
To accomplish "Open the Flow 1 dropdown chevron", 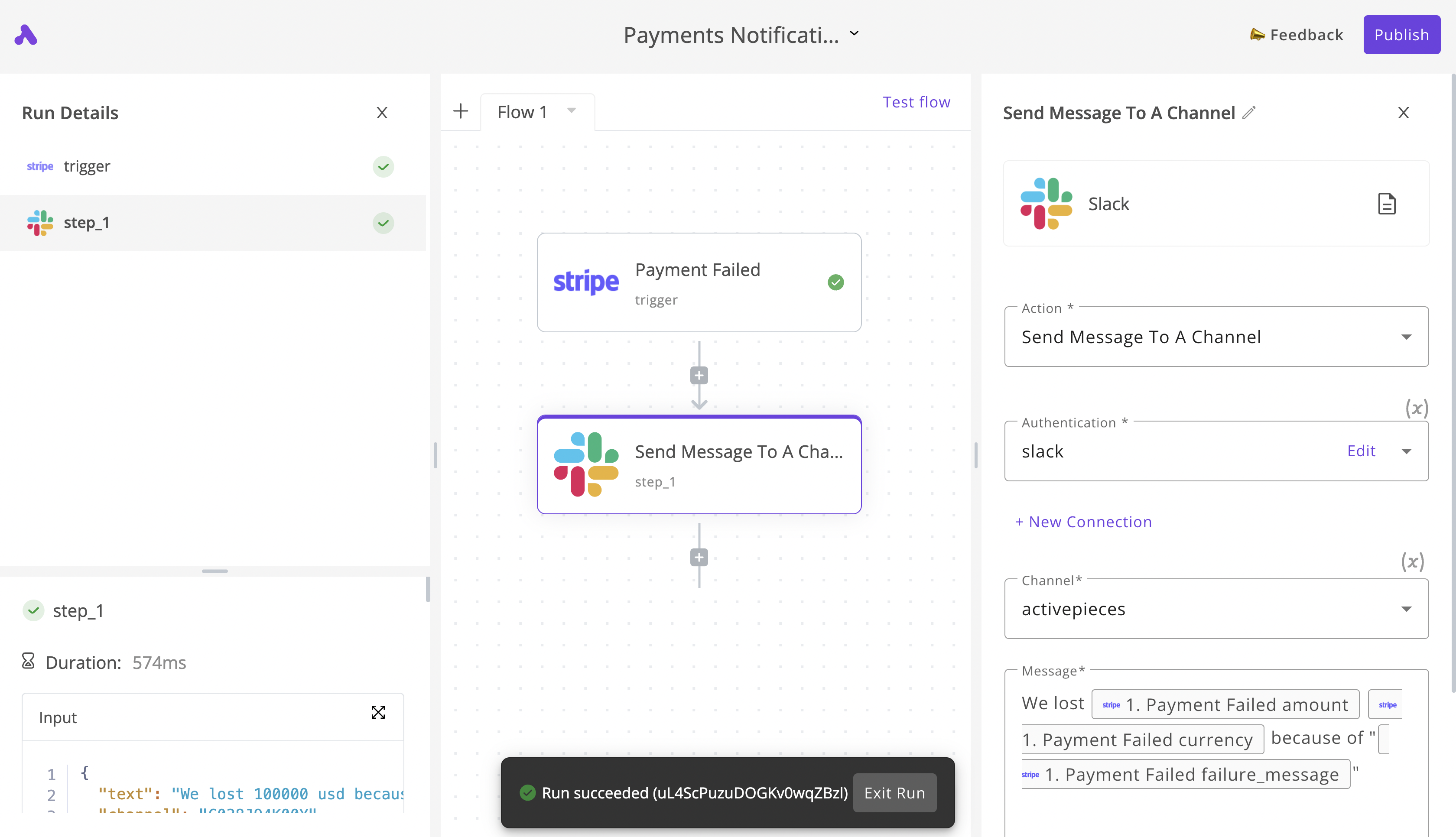I will [571, 111].
